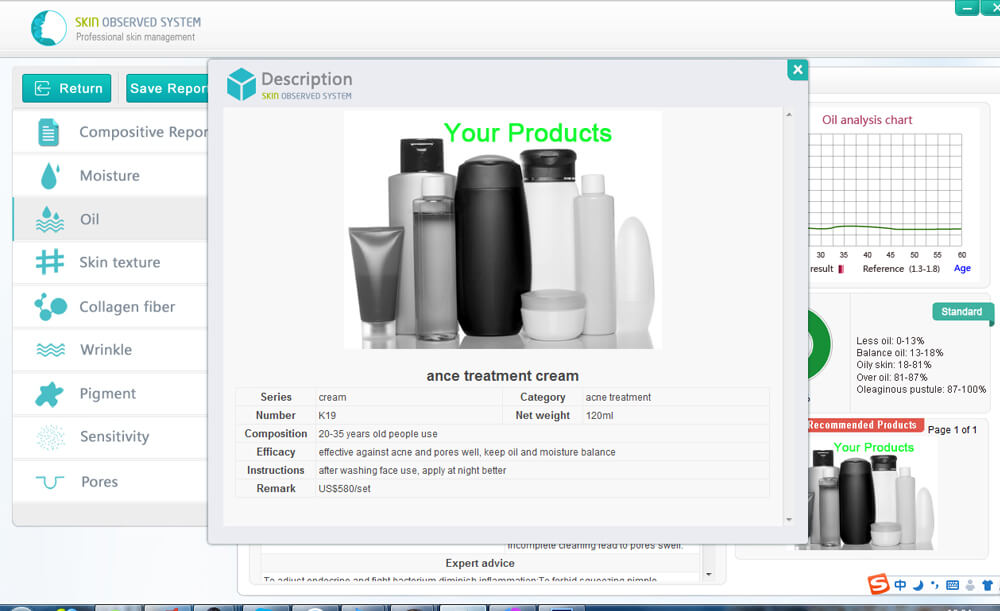Select the Pores icon in sidebar
The height and width of the screenshot is (611, 1000).
point(50,482)
